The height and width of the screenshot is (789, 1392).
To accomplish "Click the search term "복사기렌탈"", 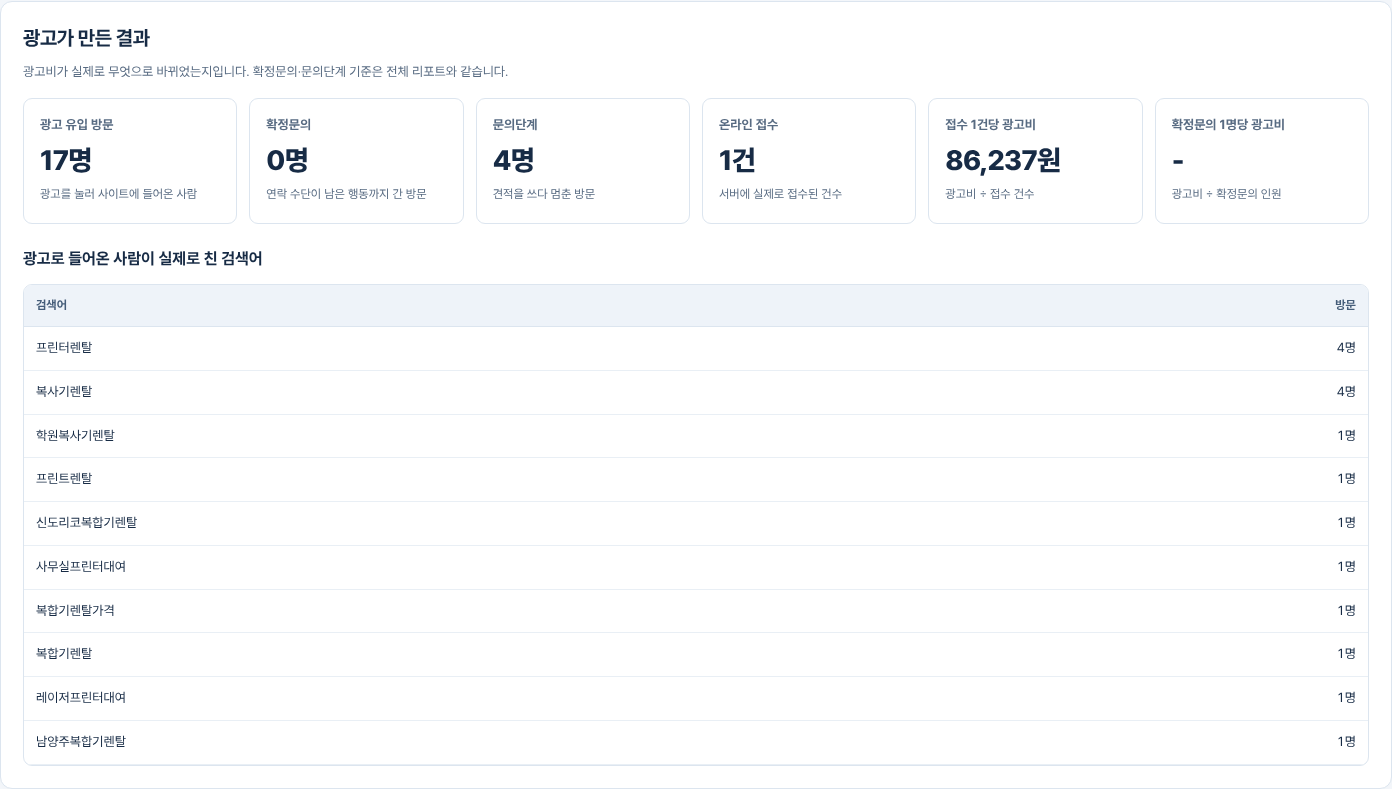I will click(64, 392).
